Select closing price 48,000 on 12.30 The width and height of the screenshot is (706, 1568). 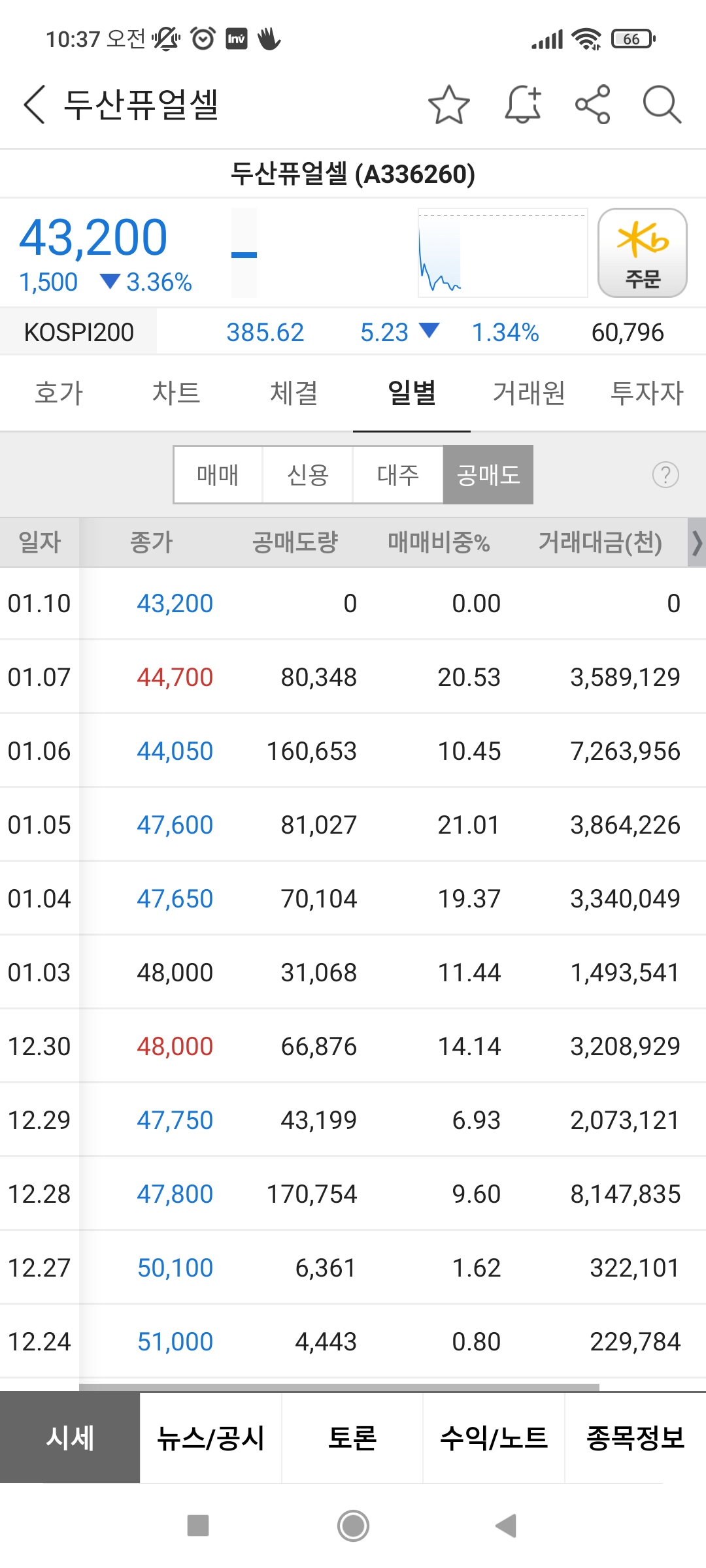pyautogui.click(x=175, y=1047)
